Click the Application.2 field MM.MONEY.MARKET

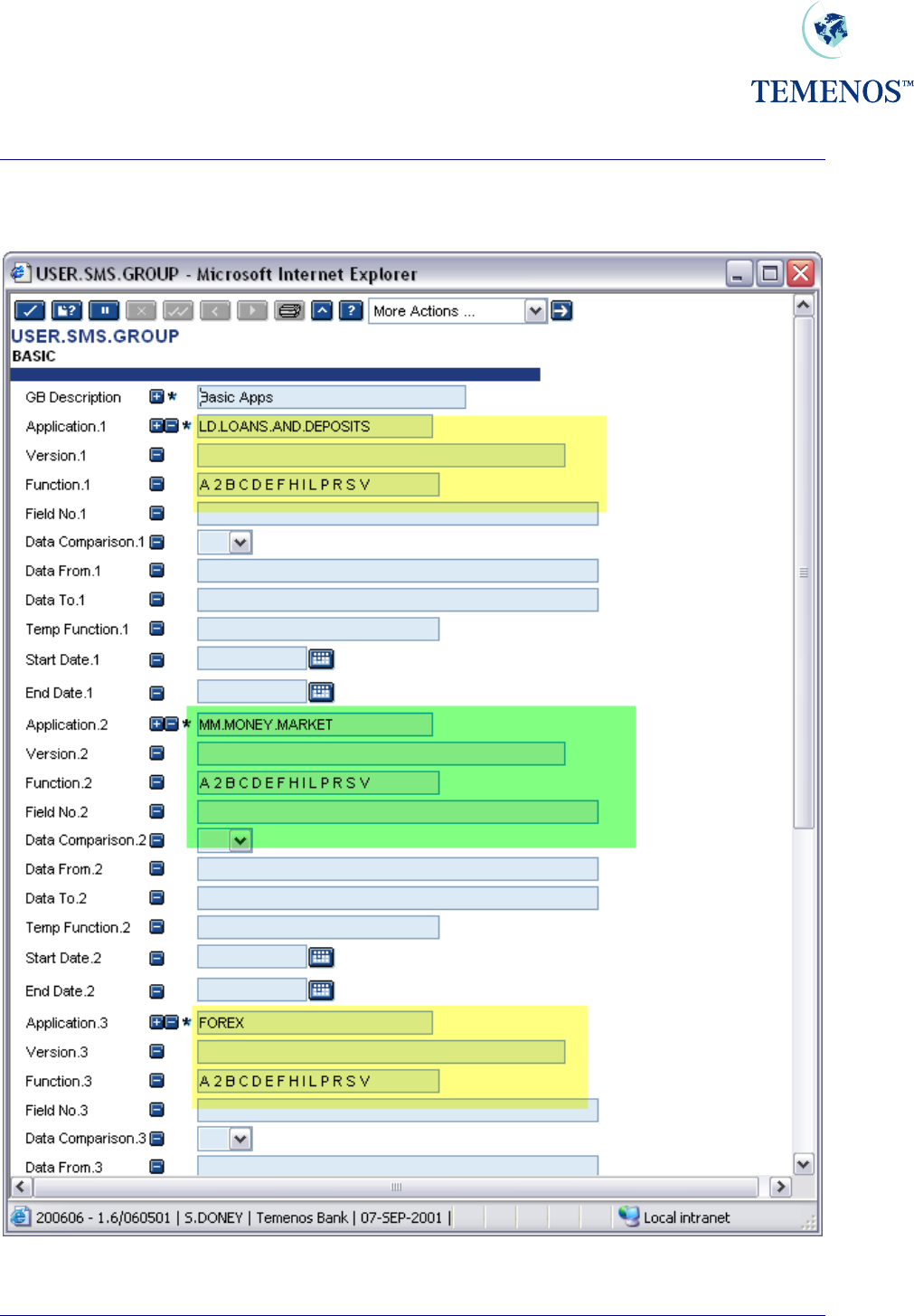(x=315, y=724)
